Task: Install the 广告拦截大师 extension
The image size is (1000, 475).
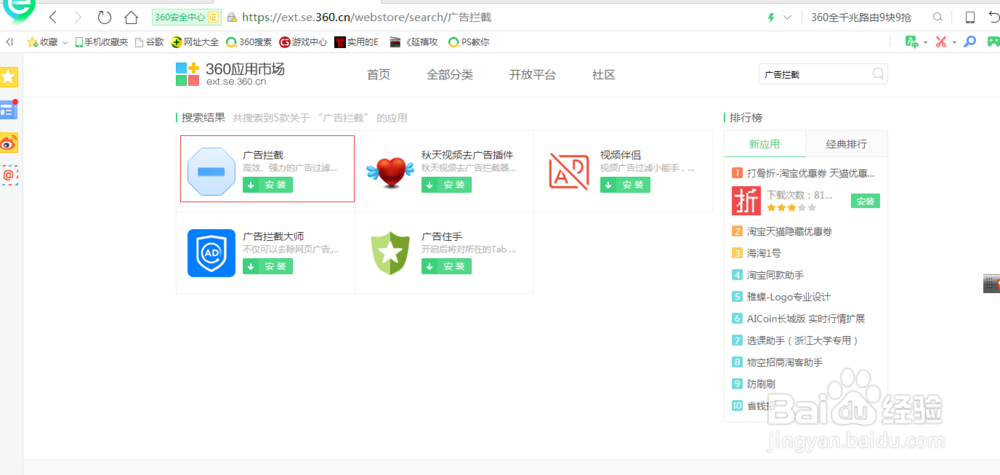Action: [x=267, y=267]
